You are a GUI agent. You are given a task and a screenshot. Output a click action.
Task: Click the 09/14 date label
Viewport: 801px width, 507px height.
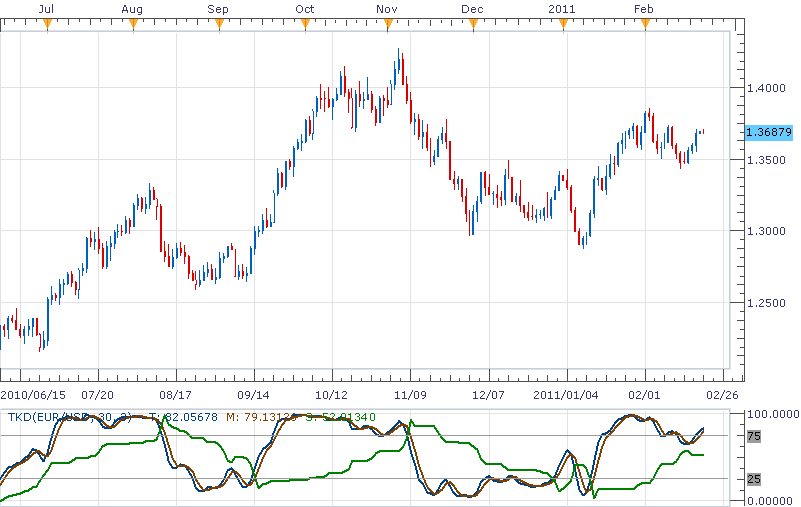(x=253, y=395)
